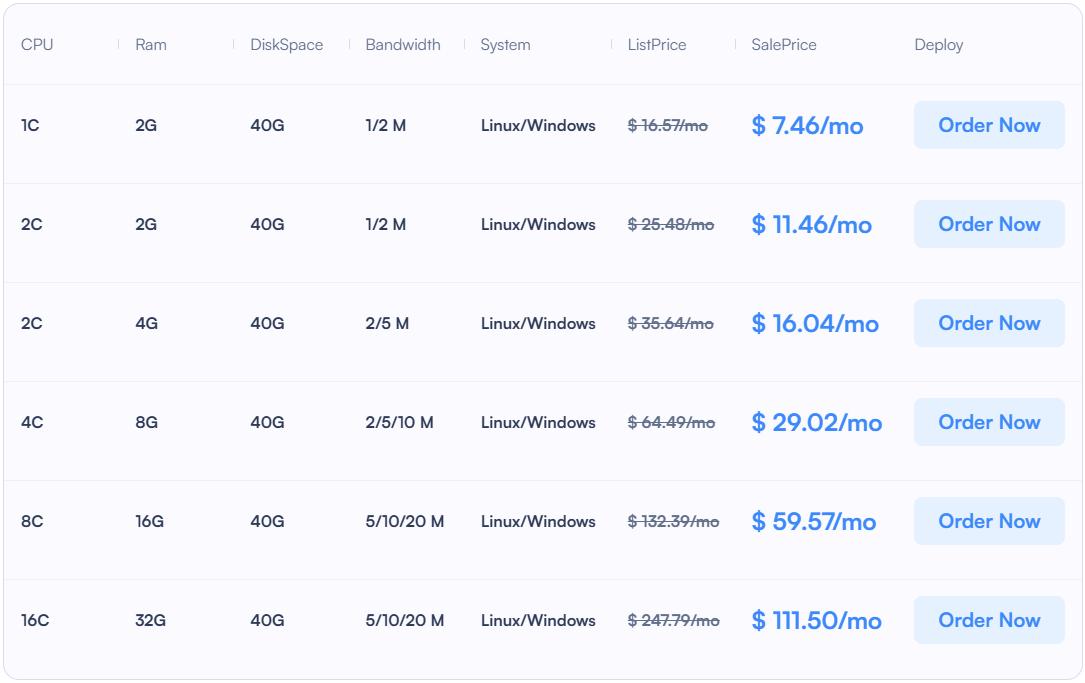1085x683 pixels.
Task: Select the Ram column header
Action: (x=151, y=45)
